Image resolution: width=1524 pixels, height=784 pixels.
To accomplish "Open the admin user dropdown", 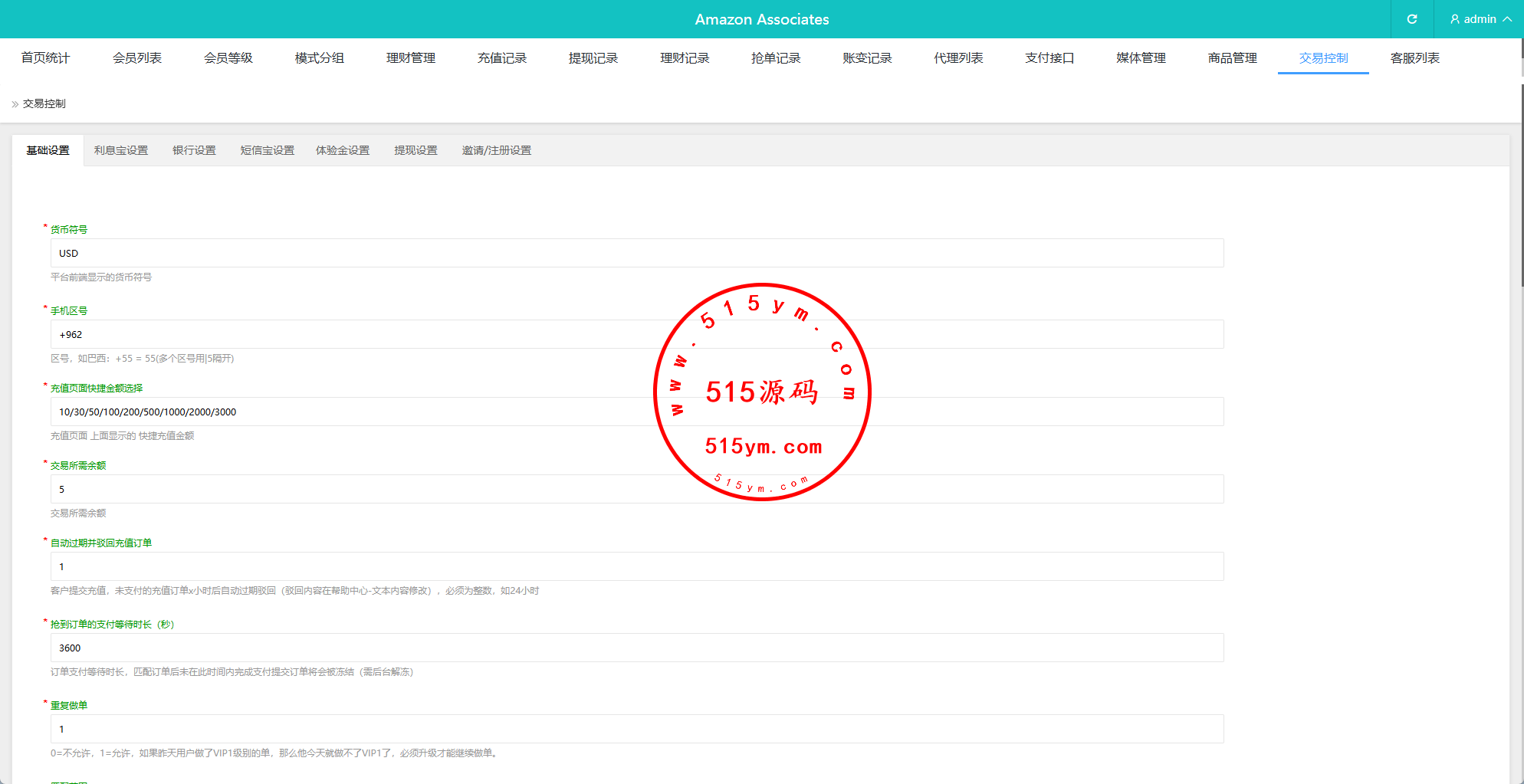I will (x=1480, y=19).
